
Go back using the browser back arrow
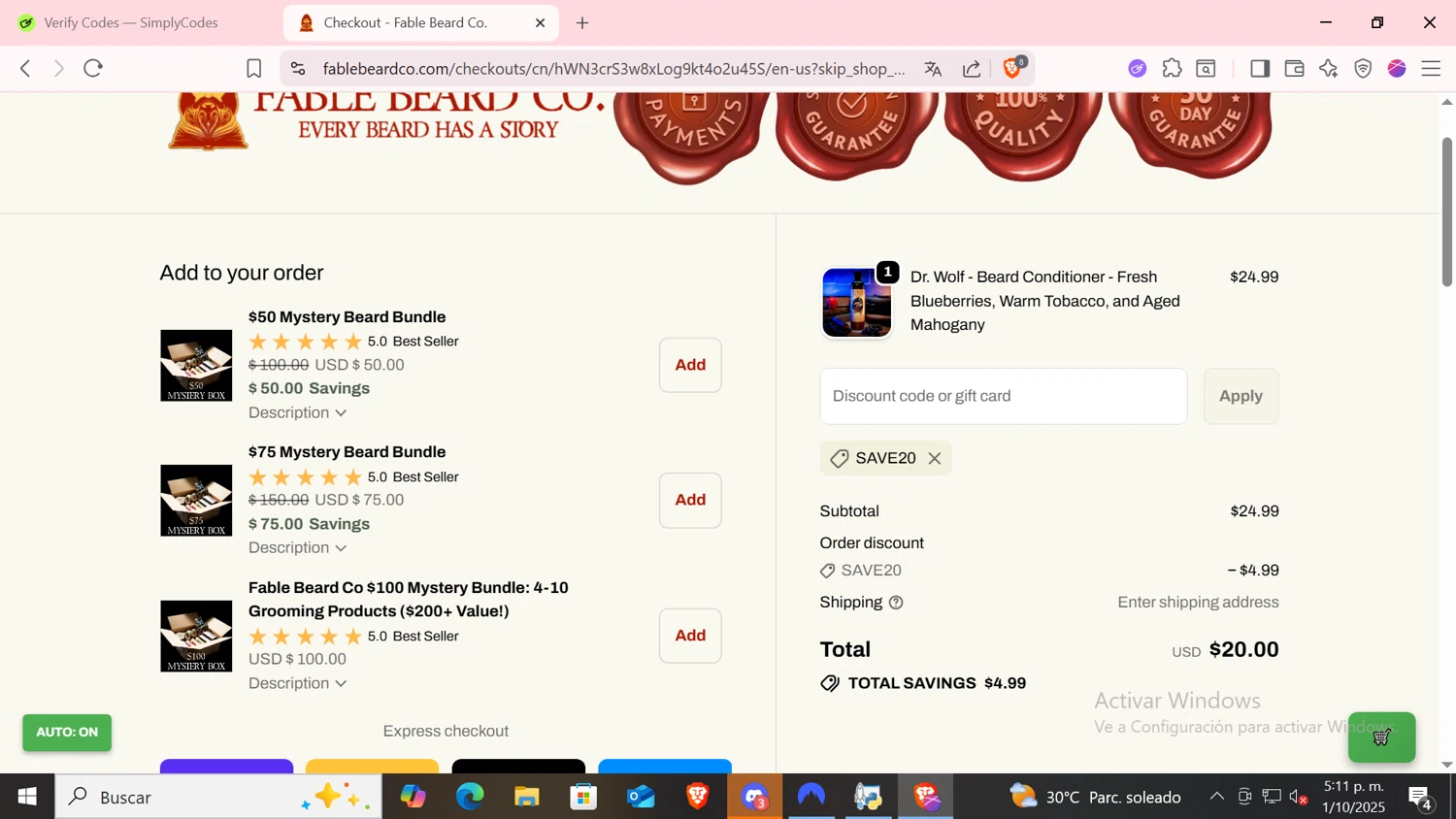26,68
